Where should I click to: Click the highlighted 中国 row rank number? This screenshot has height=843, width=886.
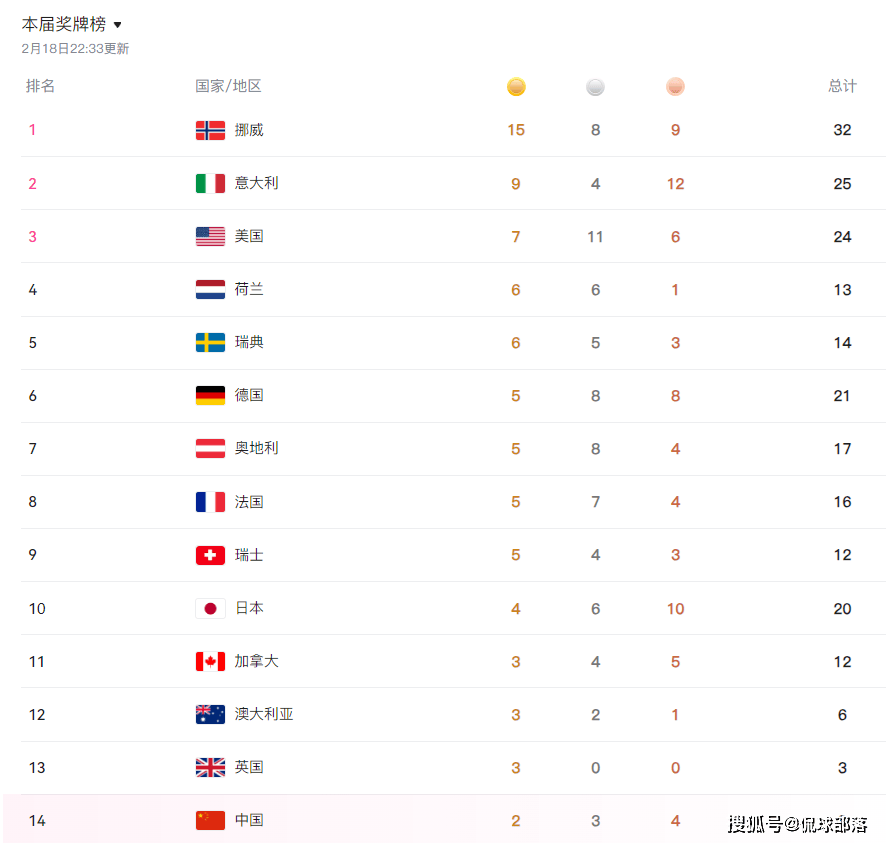coord(37,820)
